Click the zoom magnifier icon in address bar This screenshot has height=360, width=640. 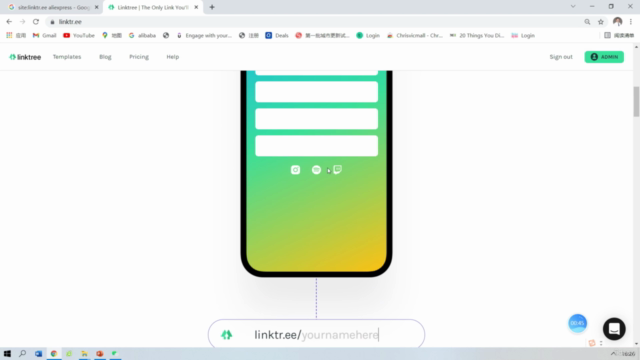[587, 22]
